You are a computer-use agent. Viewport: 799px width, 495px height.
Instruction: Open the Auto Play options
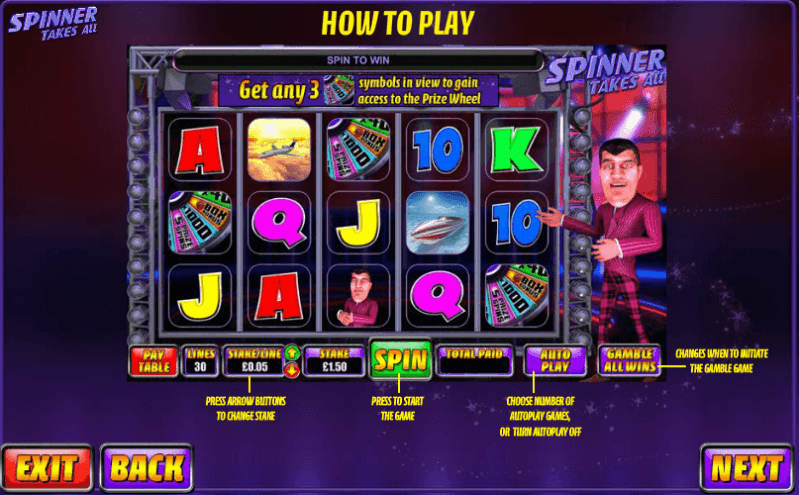(554, 360)
